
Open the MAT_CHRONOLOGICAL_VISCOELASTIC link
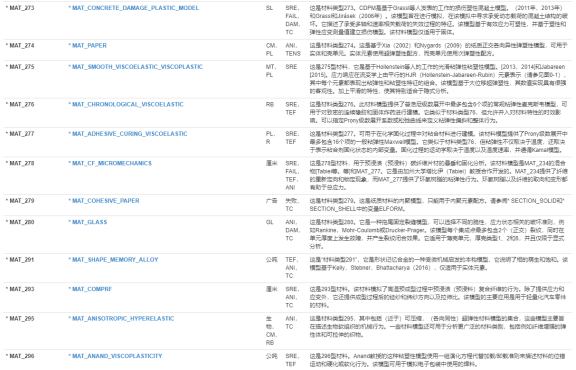point(128,104)
